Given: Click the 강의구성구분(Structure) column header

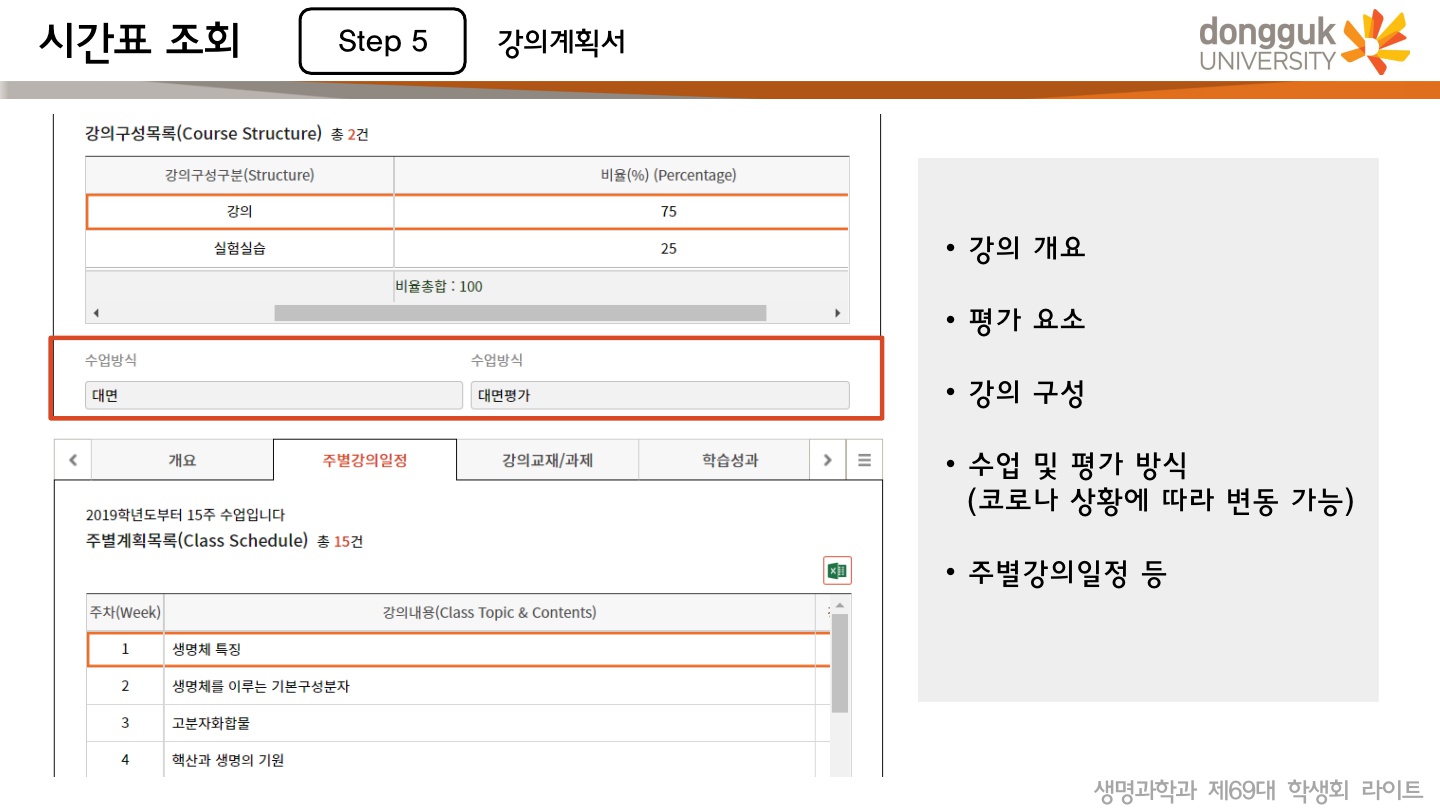Looking at the screenshot, I should [x=240, y=175].
